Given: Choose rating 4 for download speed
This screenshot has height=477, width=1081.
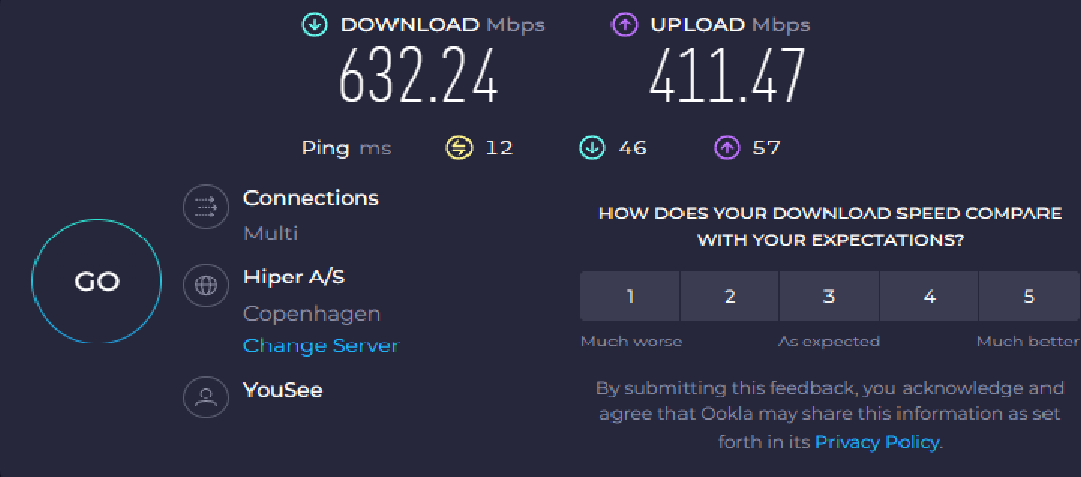Looking at the screenshot, I should coord(929,296).
